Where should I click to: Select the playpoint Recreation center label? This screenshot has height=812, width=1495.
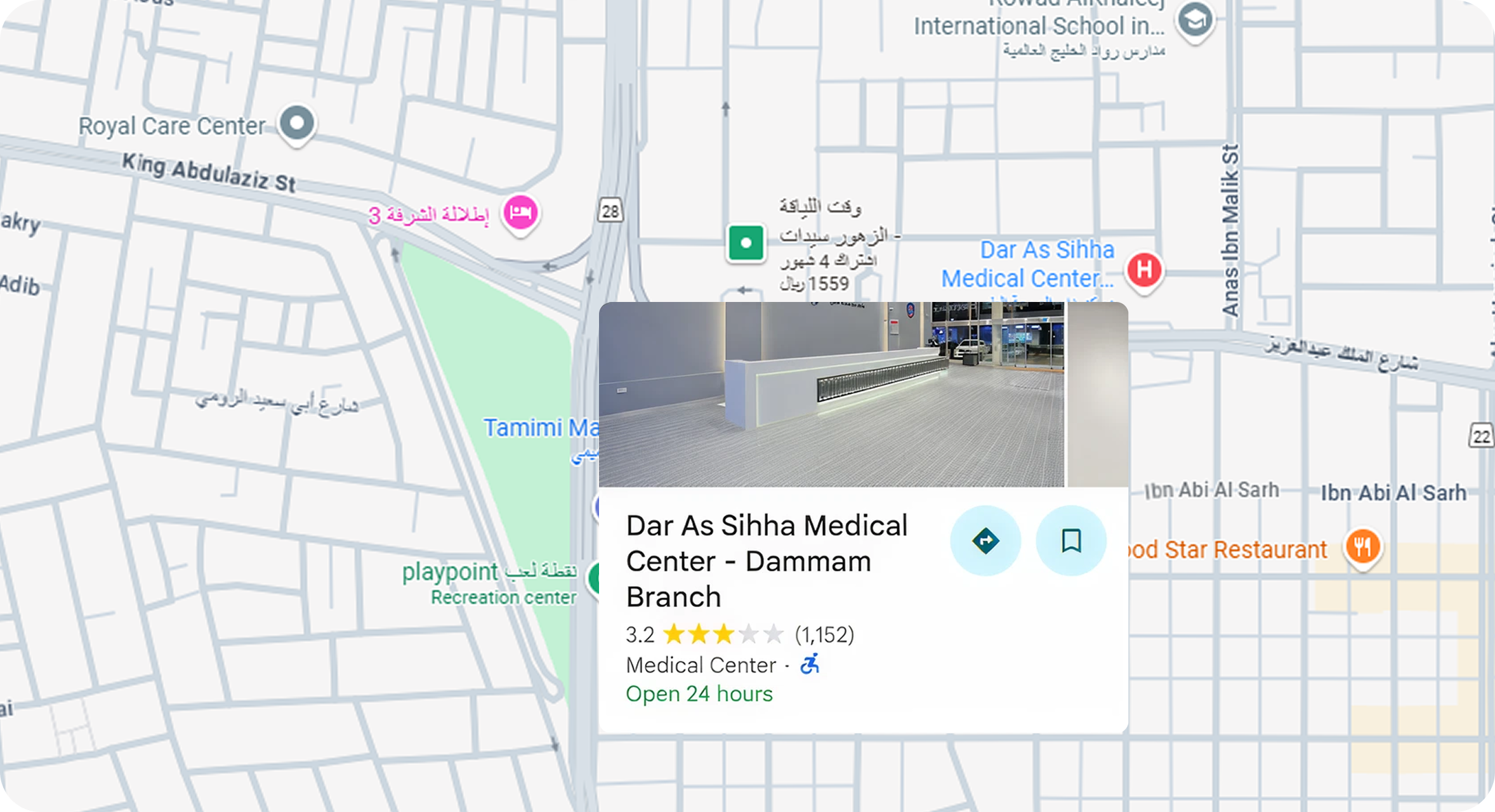click(x=489, y=583)
